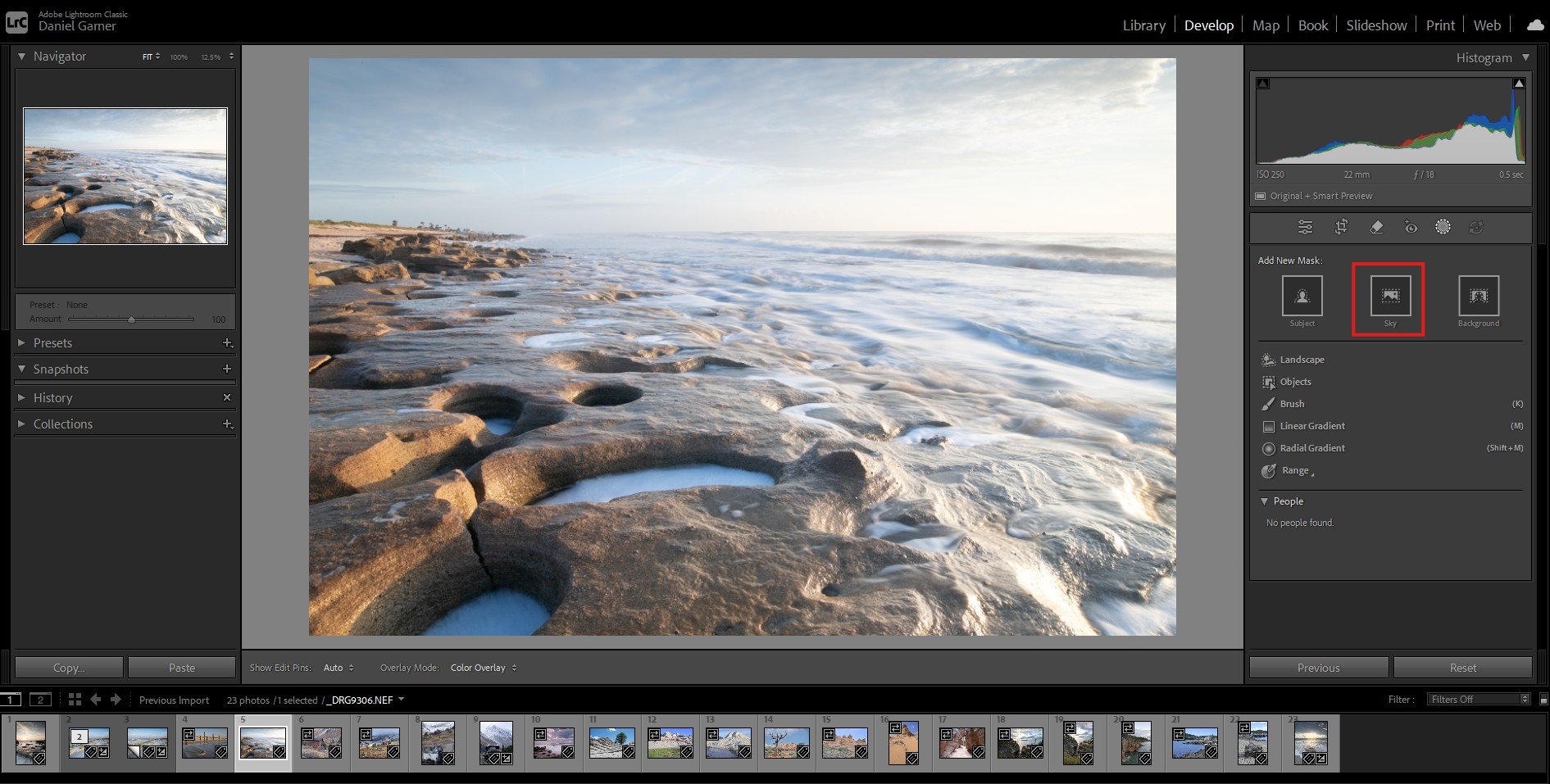
Task: Create a new snapshot with plus icon
Action: click(227, 369)
